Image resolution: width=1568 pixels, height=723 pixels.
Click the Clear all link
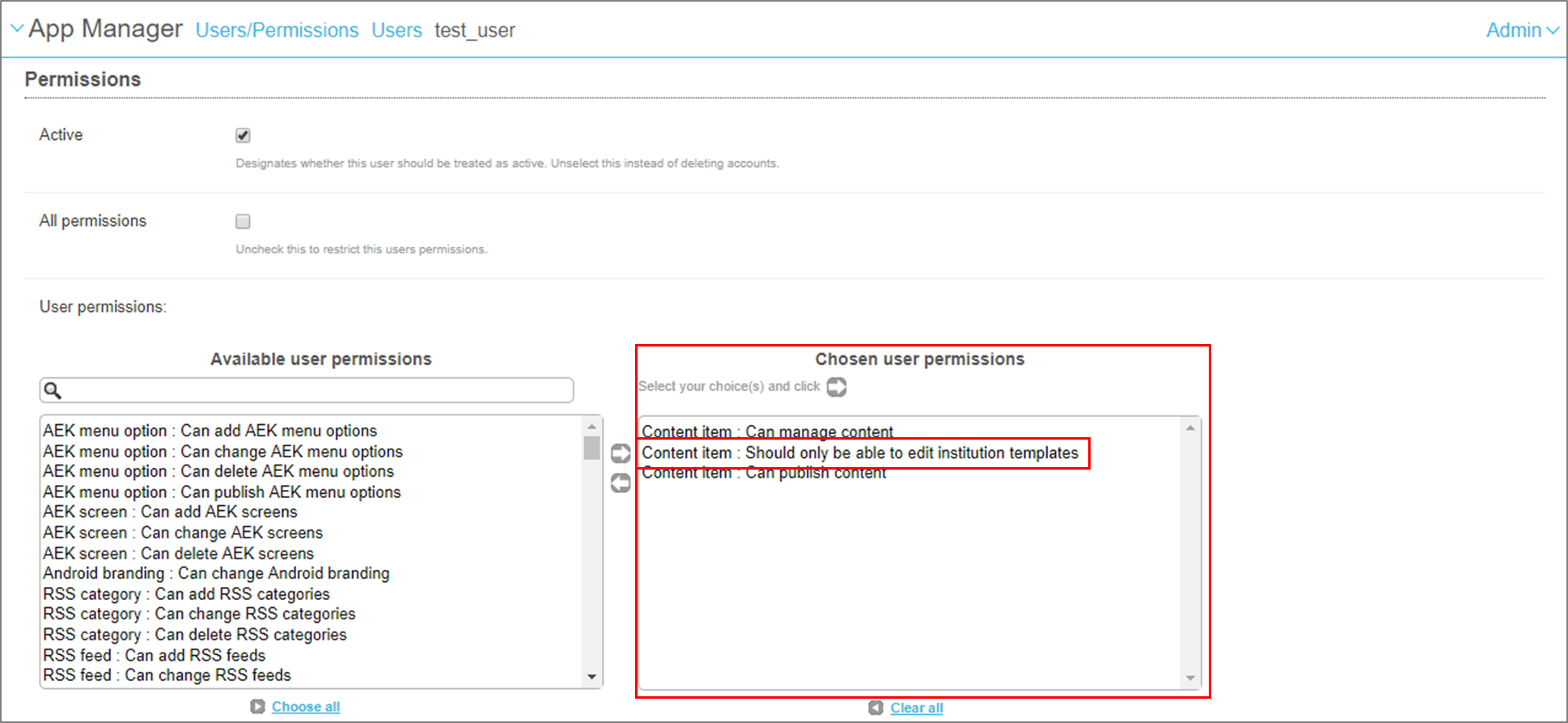pos(917,708)
